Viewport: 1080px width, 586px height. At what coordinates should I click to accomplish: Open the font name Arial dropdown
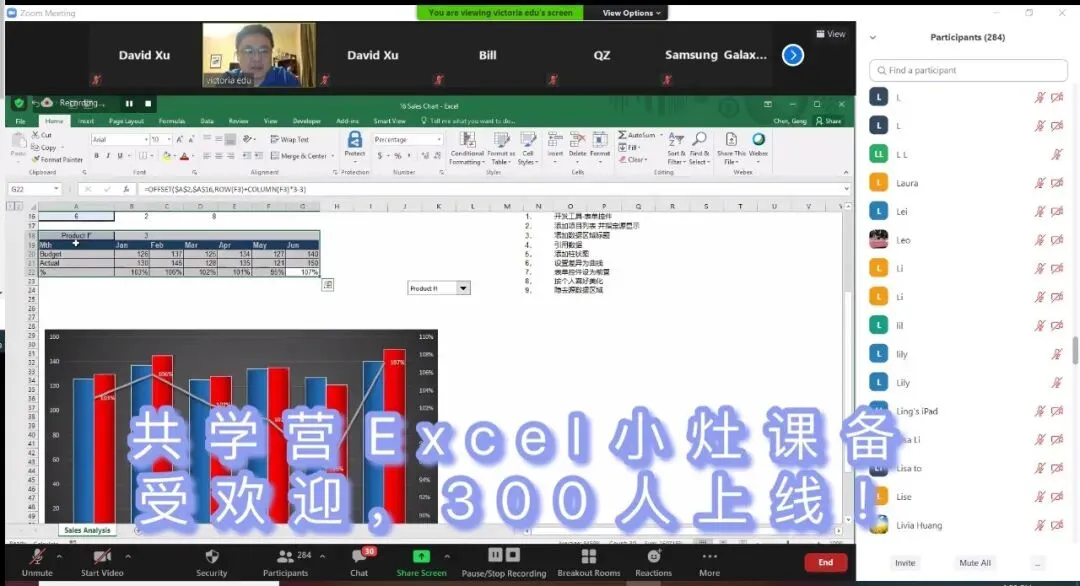click(146, 139)
